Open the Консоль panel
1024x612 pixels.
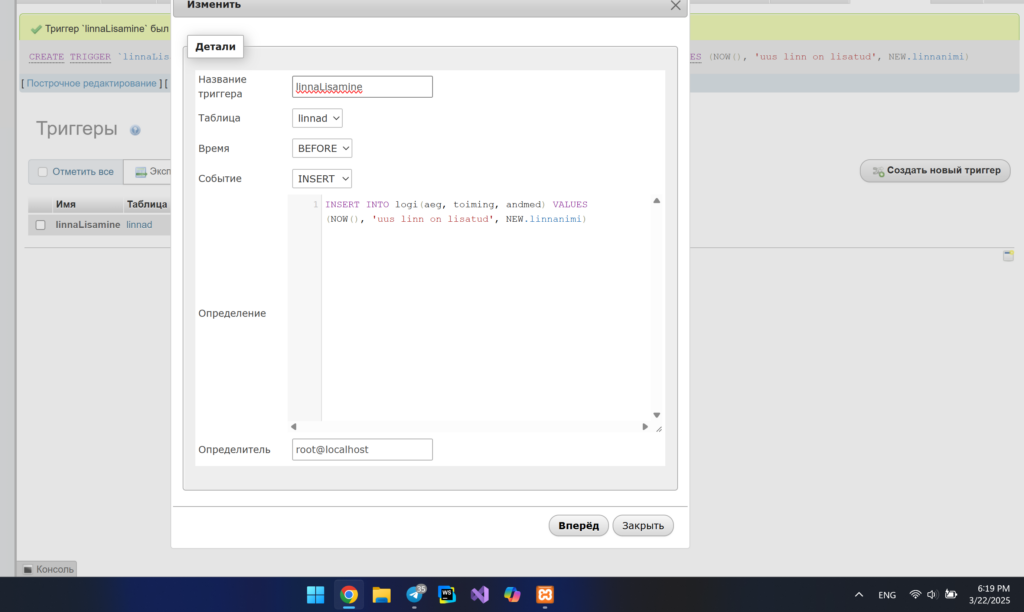[x=48, y=569]
